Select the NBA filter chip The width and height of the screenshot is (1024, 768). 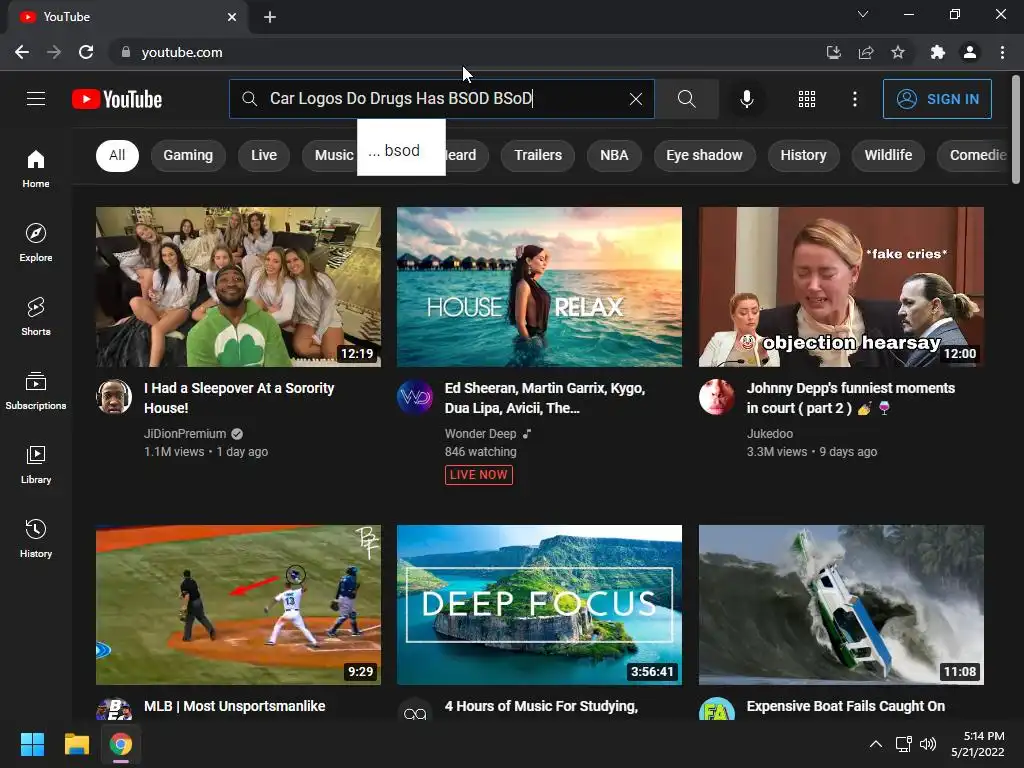point(614,155)
